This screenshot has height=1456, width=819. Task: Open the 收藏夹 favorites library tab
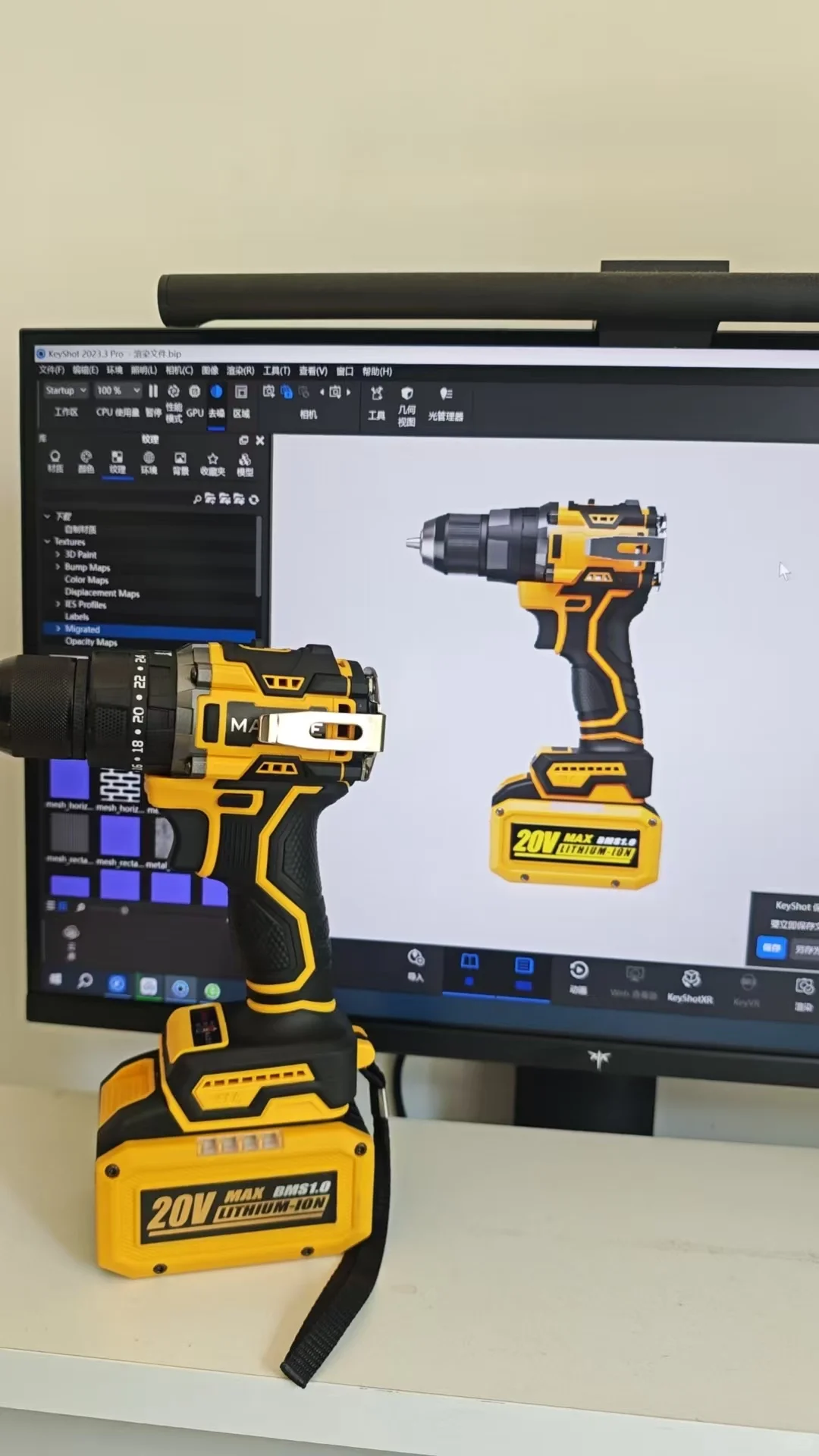[212, 464]
